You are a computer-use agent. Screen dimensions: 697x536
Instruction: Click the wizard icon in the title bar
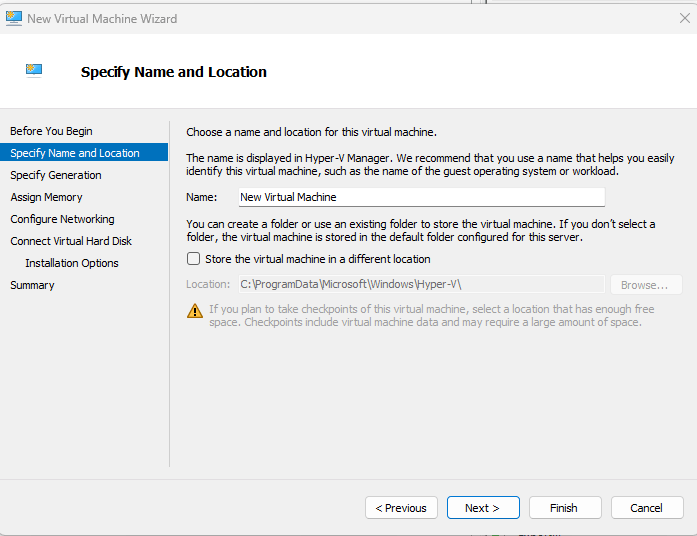[x=14, y=19]
